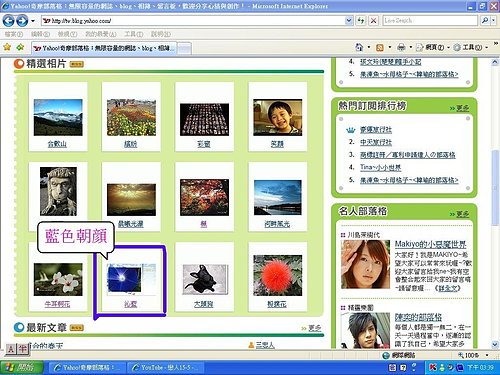500x375 pixels.
Task: Click the 河畔風光 caption link
Action: point(277,224)
